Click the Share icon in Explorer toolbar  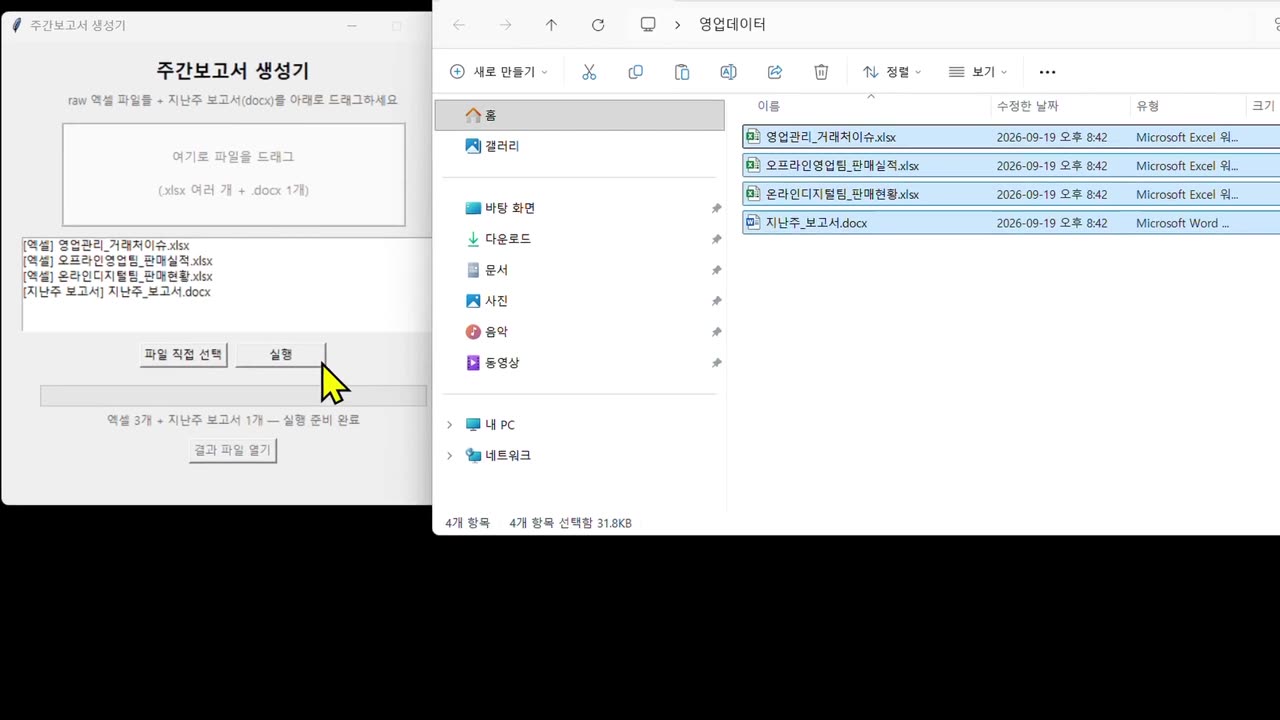click(775, 72)
